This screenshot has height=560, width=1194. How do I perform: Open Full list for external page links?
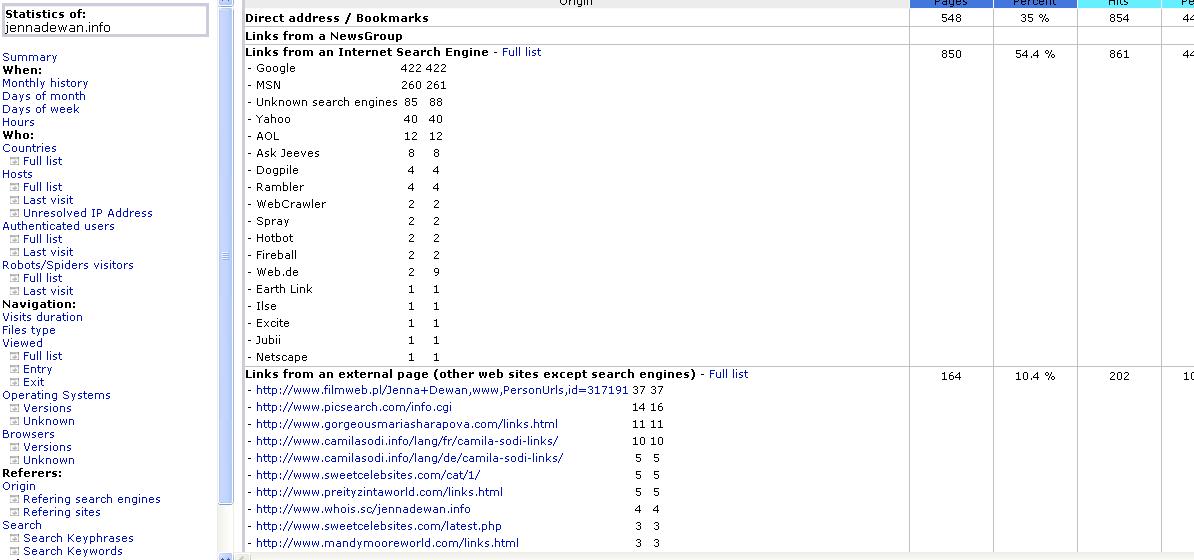coord(728,374)
